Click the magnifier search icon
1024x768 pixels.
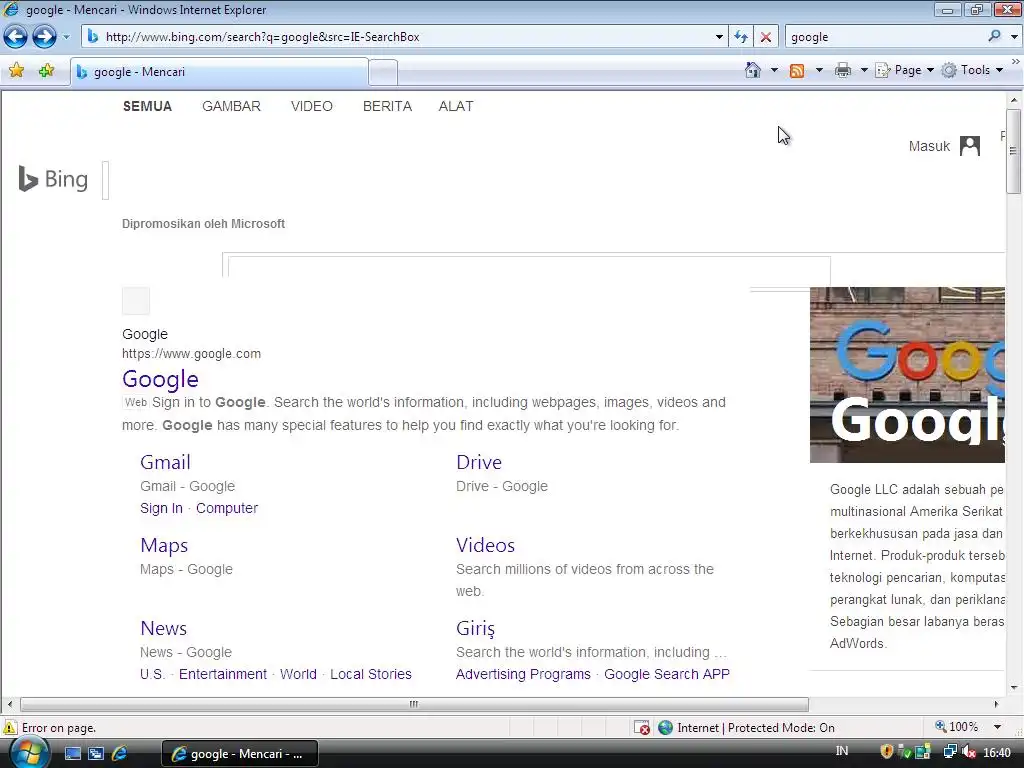pyautogui.click(x=994, y=37)
